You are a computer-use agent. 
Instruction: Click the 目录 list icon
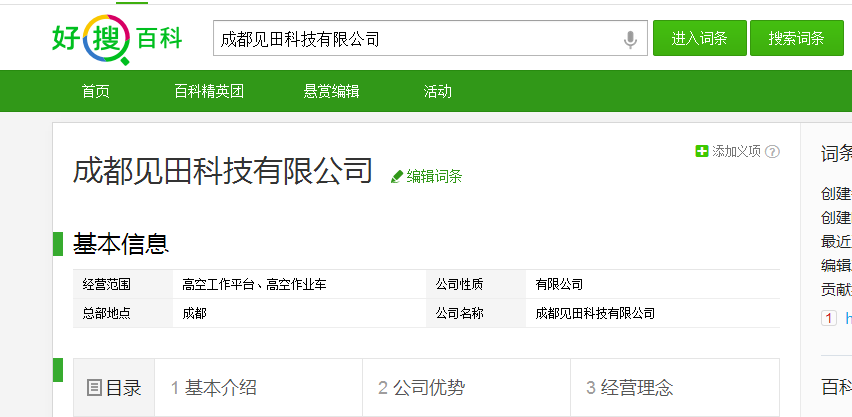[x=94, y=388]
